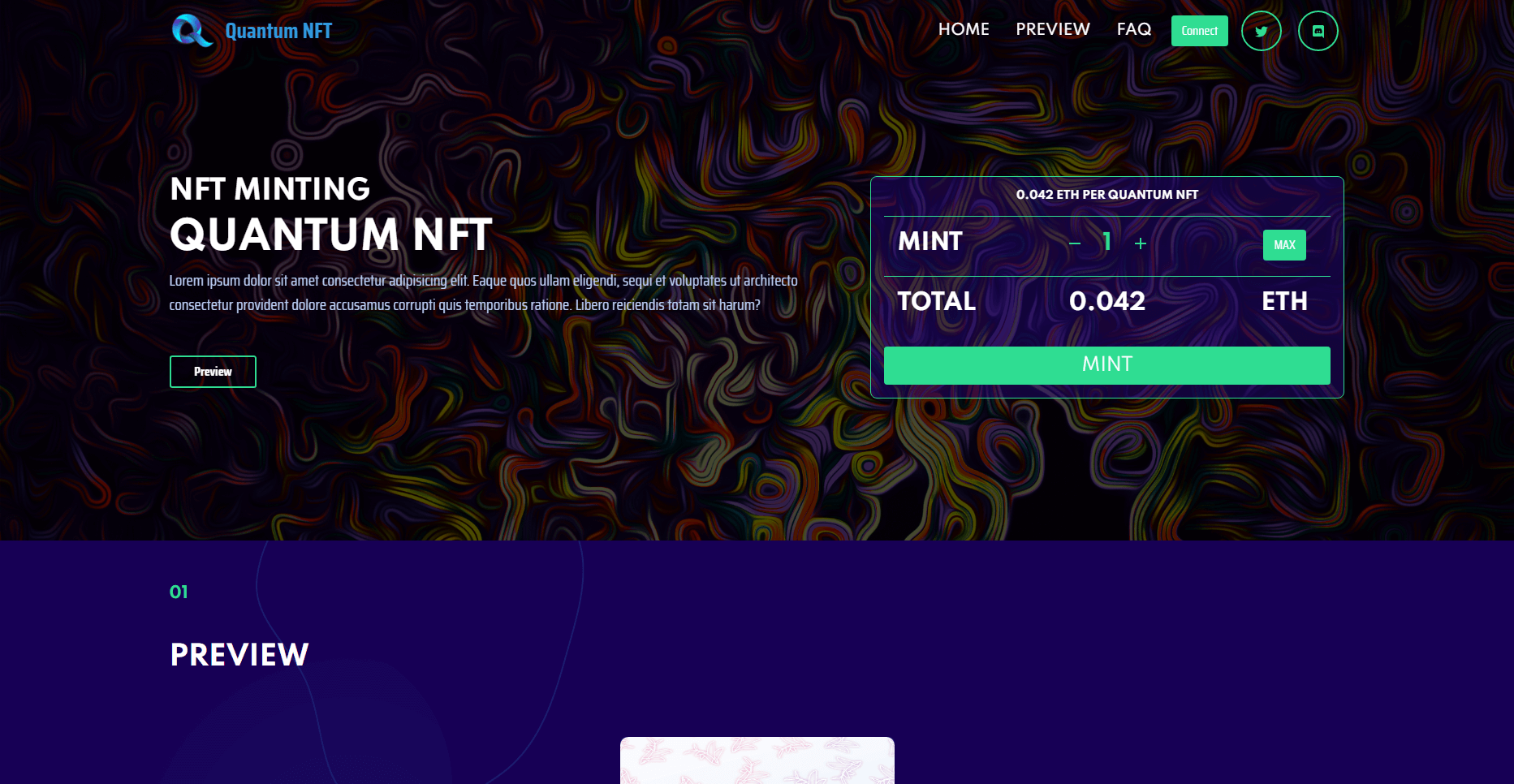The width and height of the screenshot is (1514, 784).
Task: Click the 'Lorem ipsum dolor' description paragraph
Action: [484, 293]
